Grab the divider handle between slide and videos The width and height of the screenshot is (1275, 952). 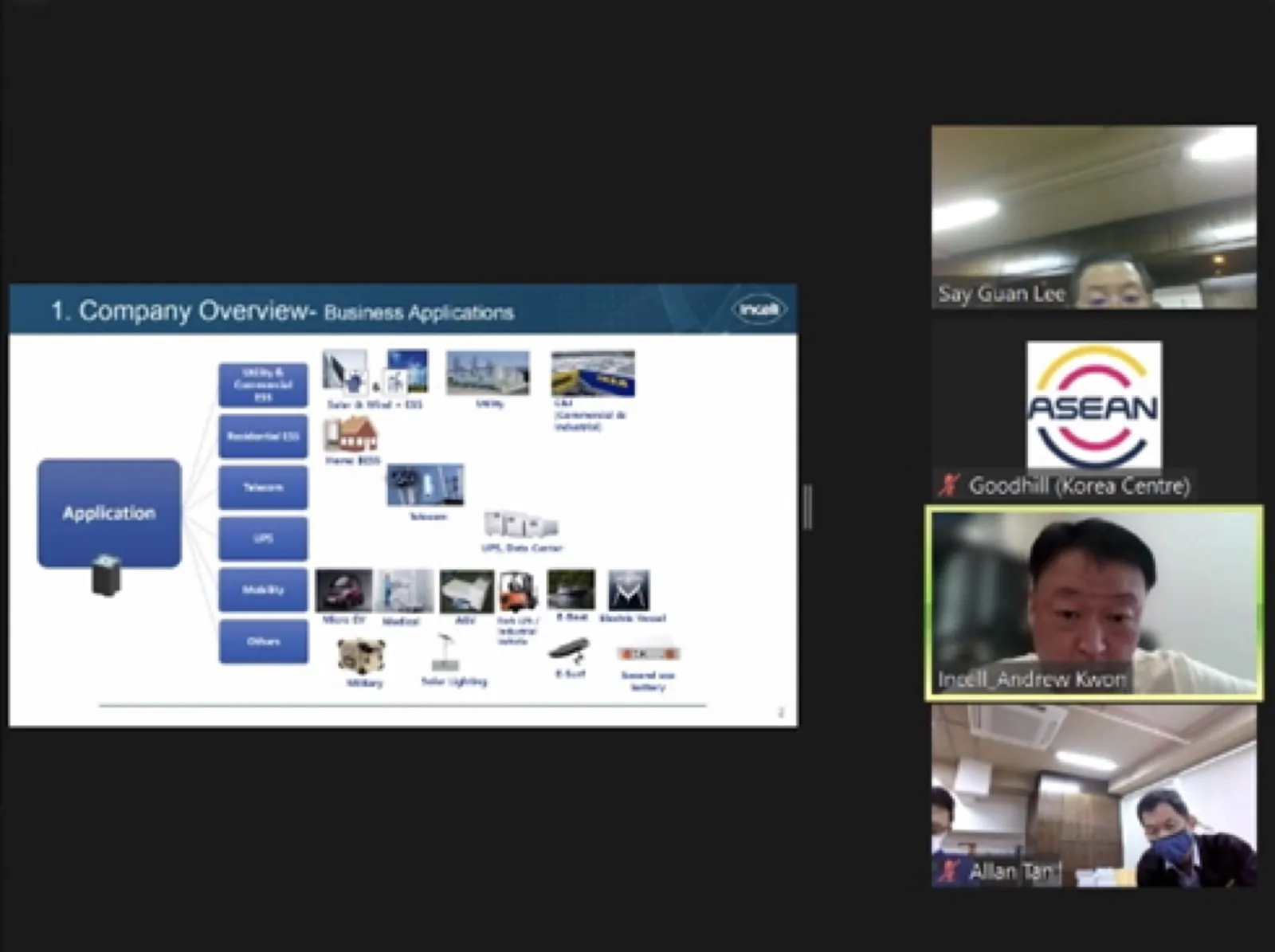(808, 507)
